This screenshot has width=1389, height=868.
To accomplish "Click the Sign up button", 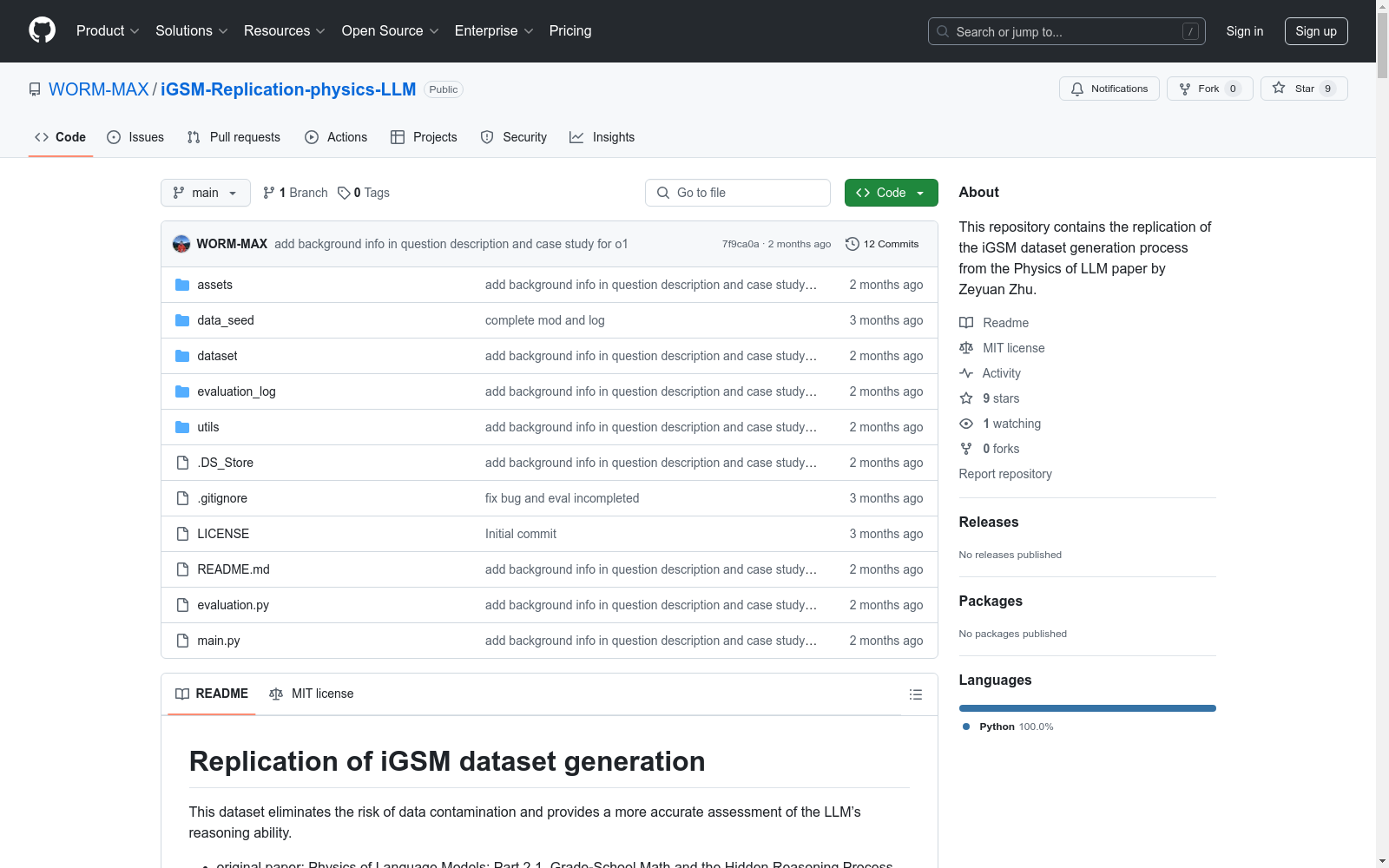I will pyautogui.click(x=1316, y=31).
